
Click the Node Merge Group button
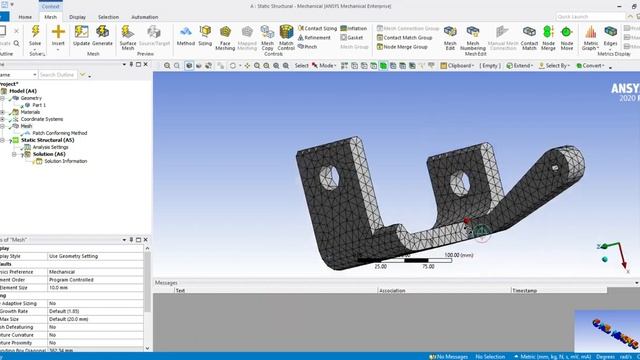[402, 47]
